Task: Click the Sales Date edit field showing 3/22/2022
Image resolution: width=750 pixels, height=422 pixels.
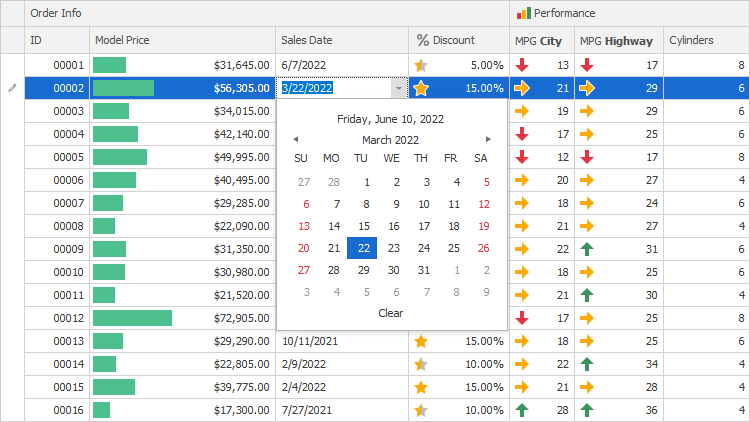Action: (334, 88)
